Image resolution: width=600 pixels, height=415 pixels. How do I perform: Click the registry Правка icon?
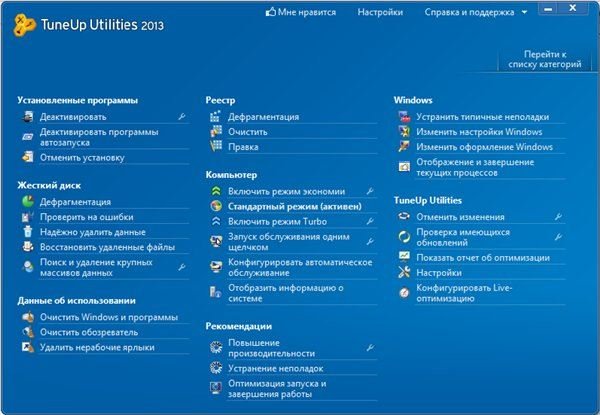[x=216, y=146]
